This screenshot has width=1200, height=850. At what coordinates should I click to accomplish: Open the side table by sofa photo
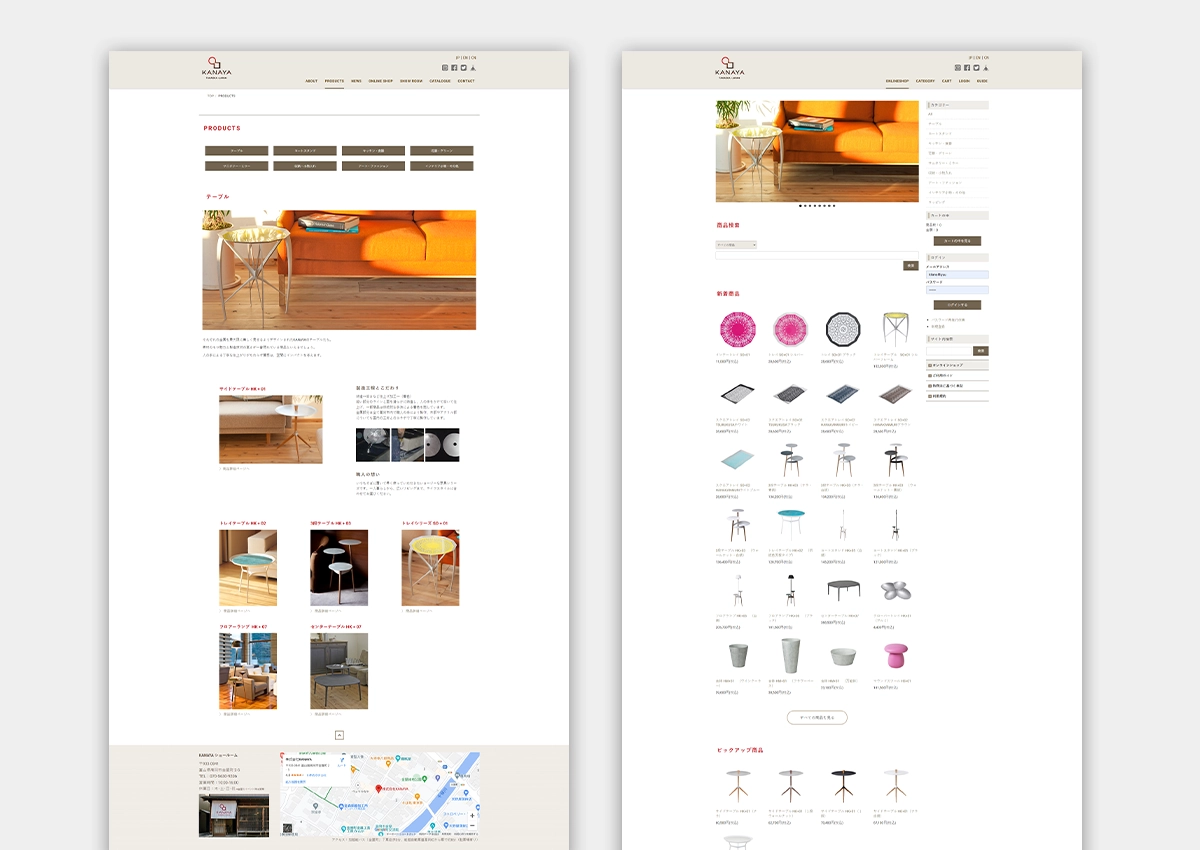click(271, 429)
